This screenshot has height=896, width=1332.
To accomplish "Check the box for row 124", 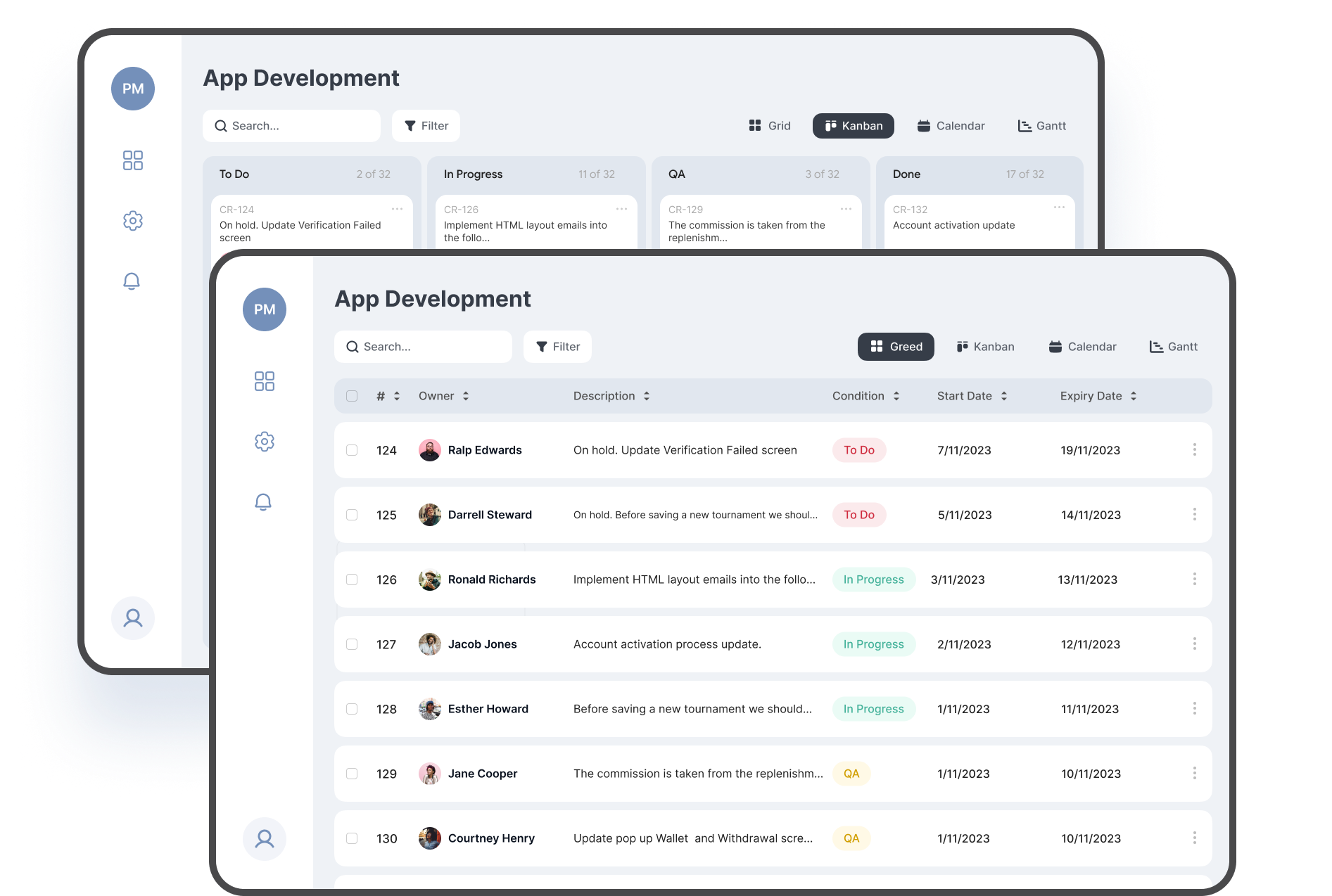I will tap(352, 450).
